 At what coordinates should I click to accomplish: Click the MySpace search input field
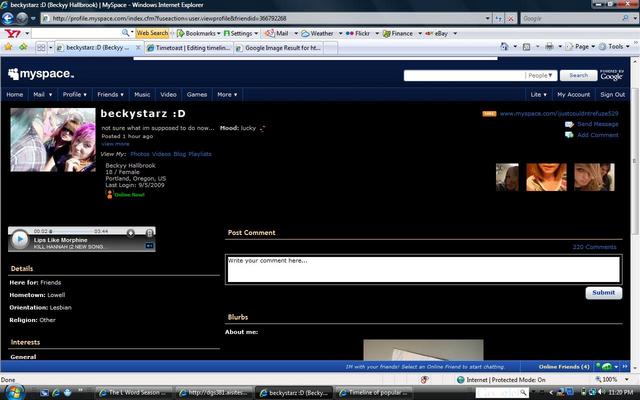click(464, 76)
